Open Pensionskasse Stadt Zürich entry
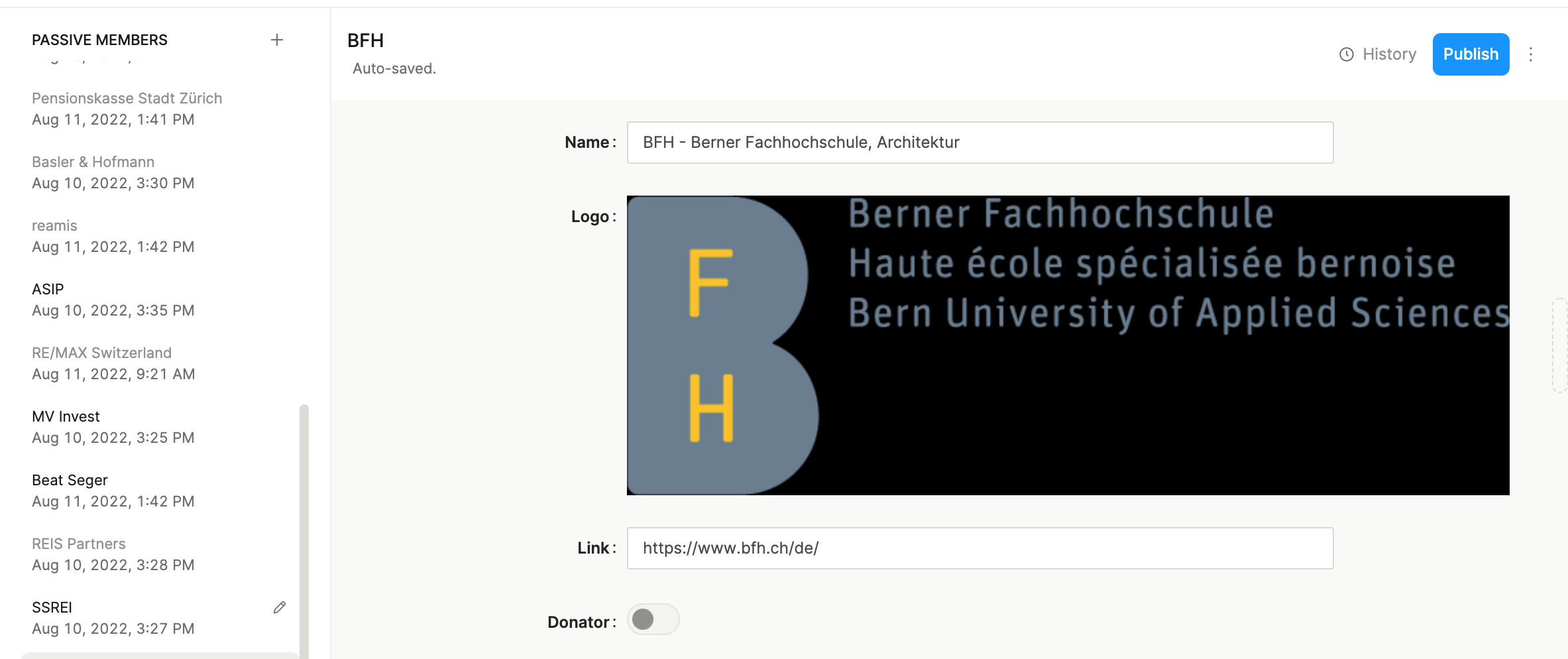This screenshot has width=1568, height=659. point(127,109)
